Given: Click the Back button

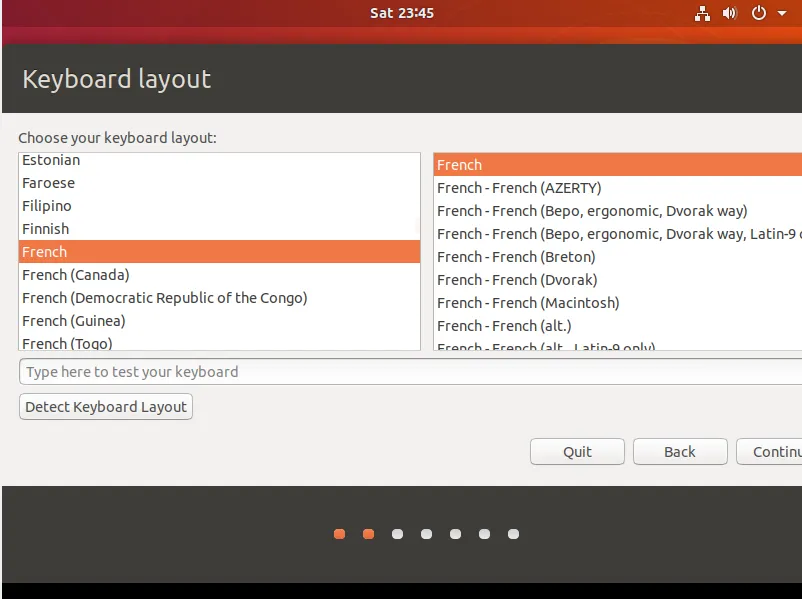Looking at the screenshot, I should tap(680, 451).
